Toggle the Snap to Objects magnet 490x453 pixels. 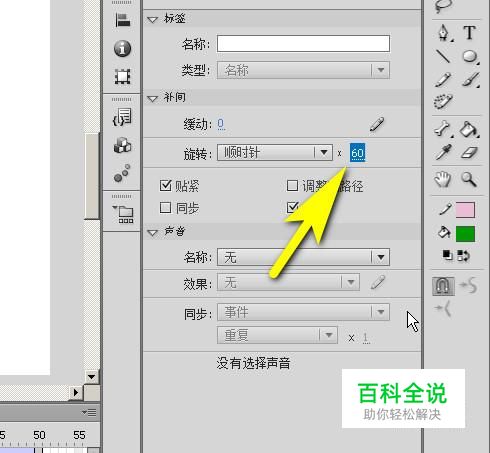(443, 286)
